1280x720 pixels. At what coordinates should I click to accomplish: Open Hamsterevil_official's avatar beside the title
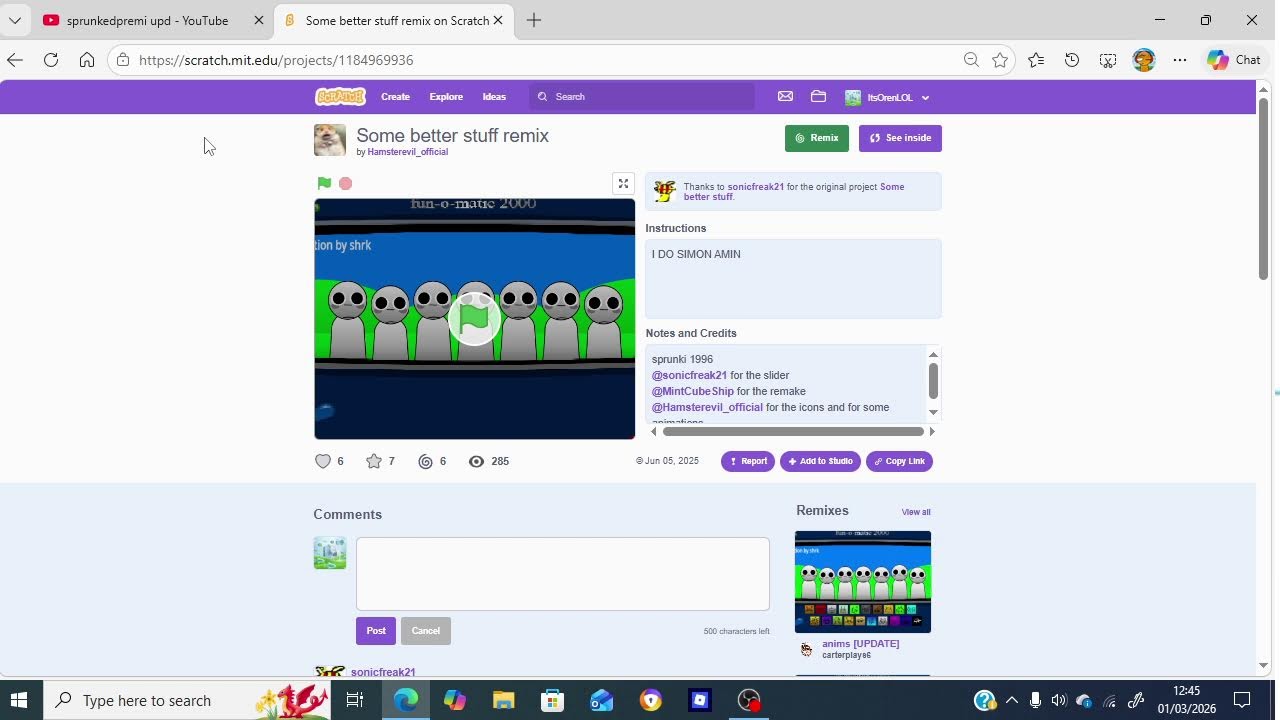[x=330, y=140]
